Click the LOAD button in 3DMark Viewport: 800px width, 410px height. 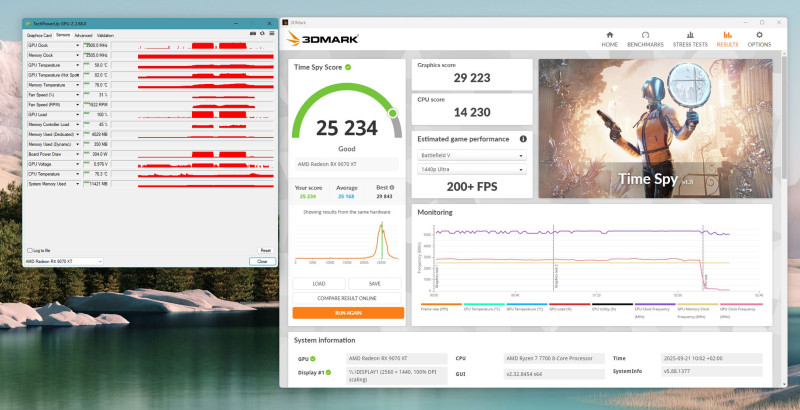pyautogui.click(x=319, y=284)
